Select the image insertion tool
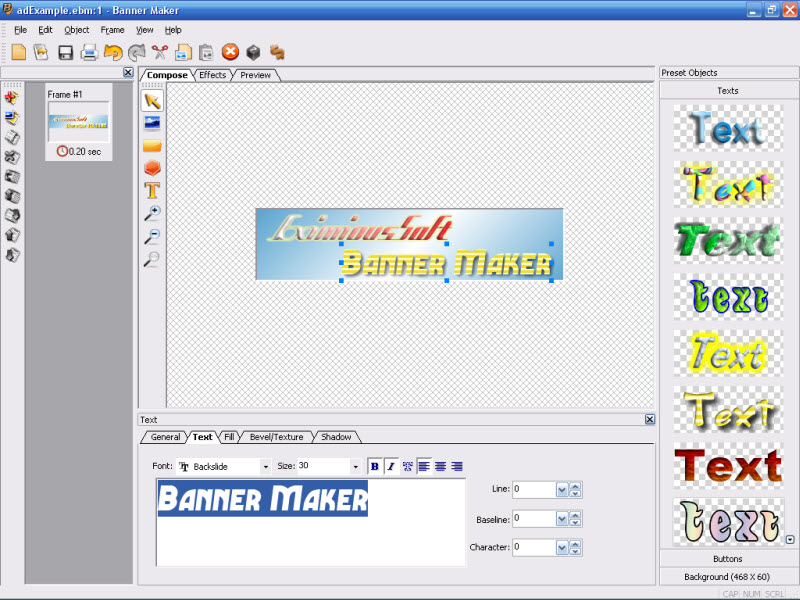This screenshot has width=800, height=600. [152, 123]
